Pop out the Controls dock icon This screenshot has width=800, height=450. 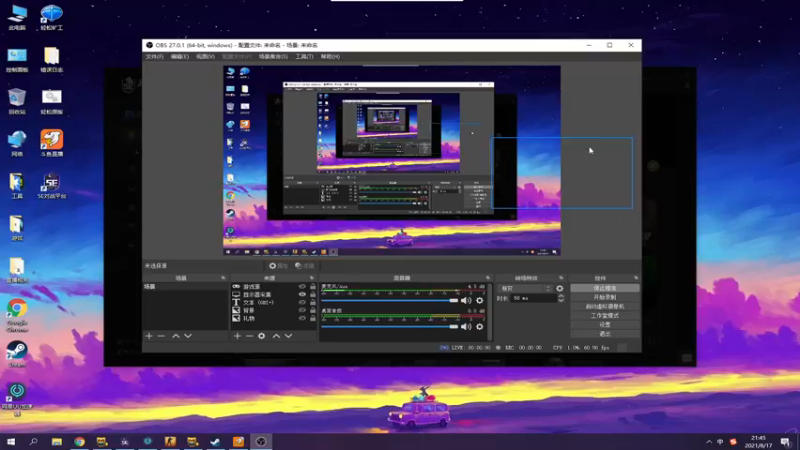636,278
